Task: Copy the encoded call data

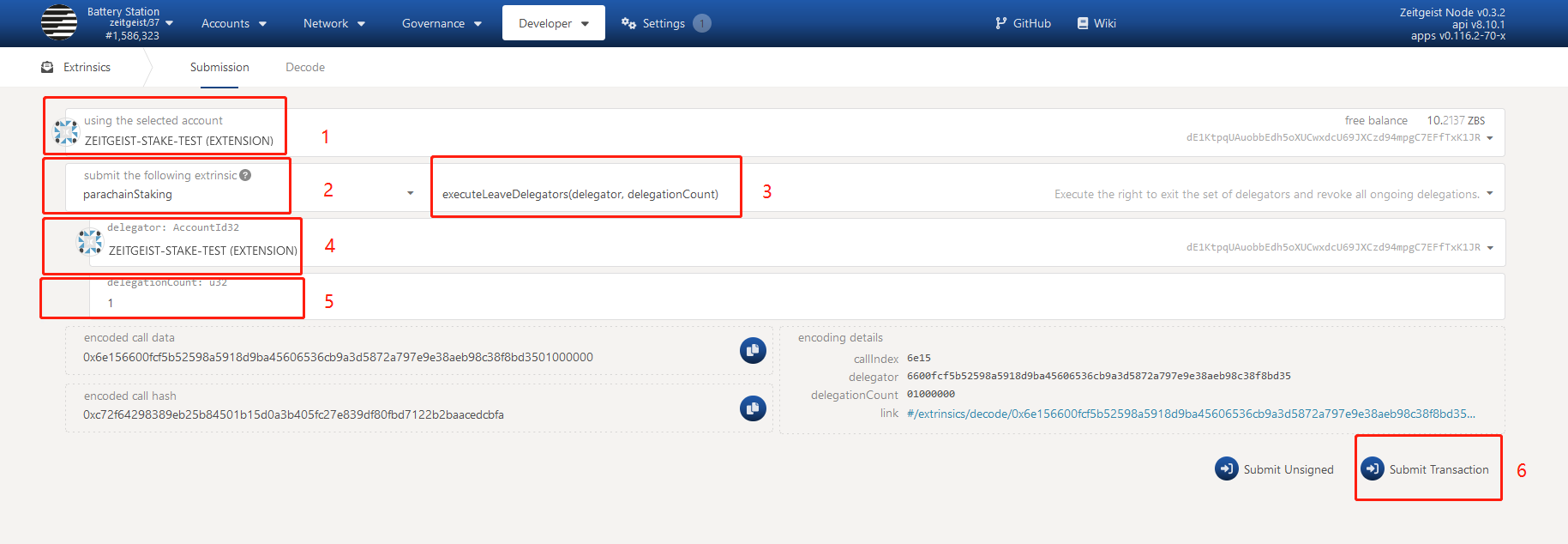Action: [753, 350]
